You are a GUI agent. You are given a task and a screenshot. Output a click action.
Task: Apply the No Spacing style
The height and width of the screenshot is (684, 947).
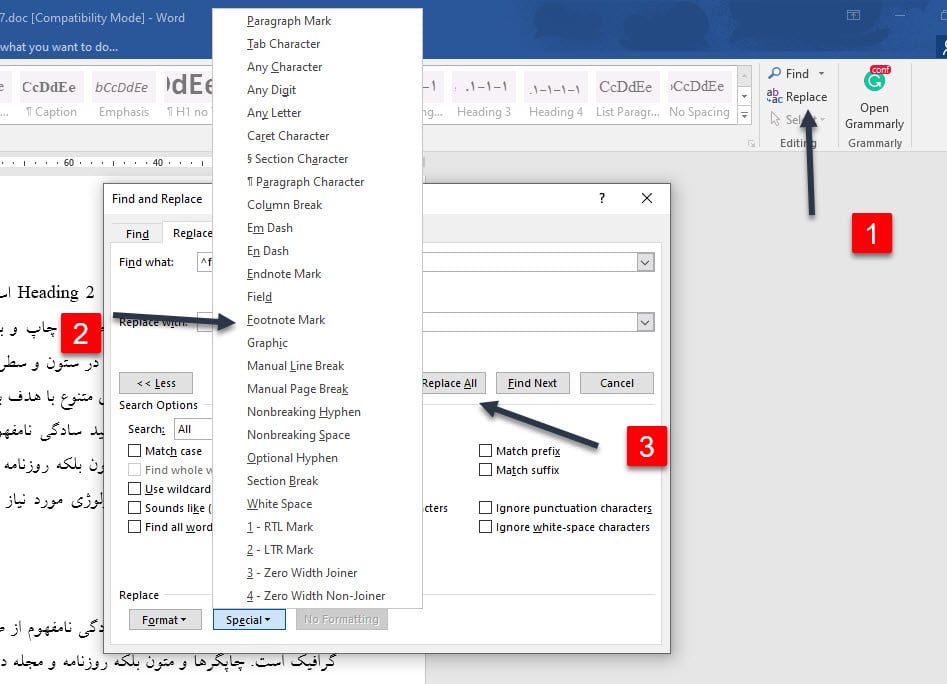699,97
